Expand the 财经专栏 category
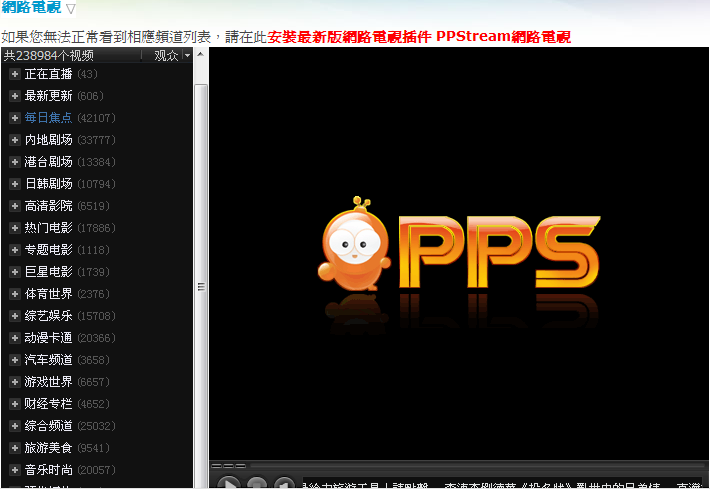Viewport: 710px width, 489px height. coord(14,404)
